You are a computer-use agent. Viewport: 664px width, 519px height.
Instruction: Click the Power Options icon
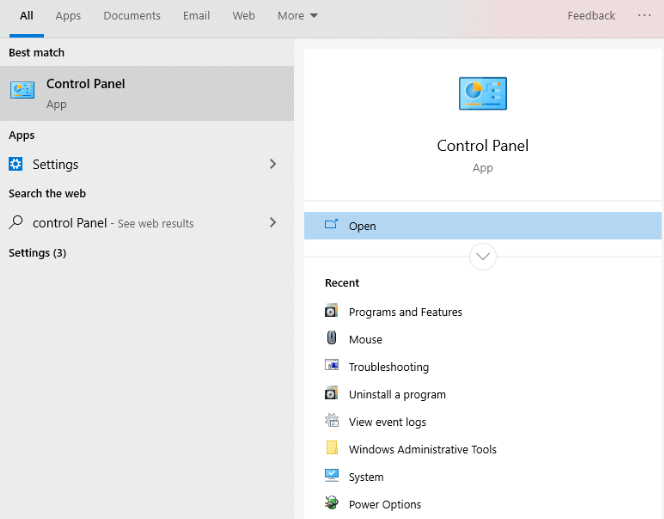[x=332, y=504]
